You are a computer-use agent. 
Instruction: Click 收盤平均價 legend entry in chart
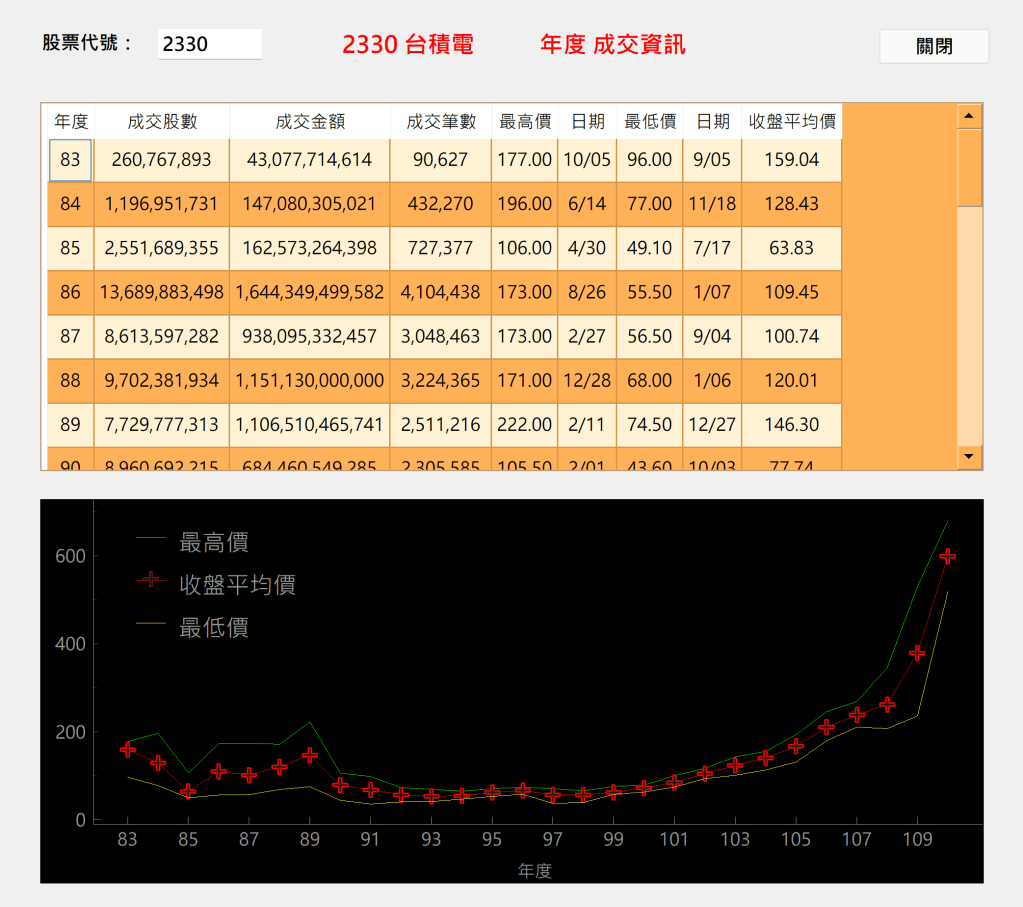236,585
